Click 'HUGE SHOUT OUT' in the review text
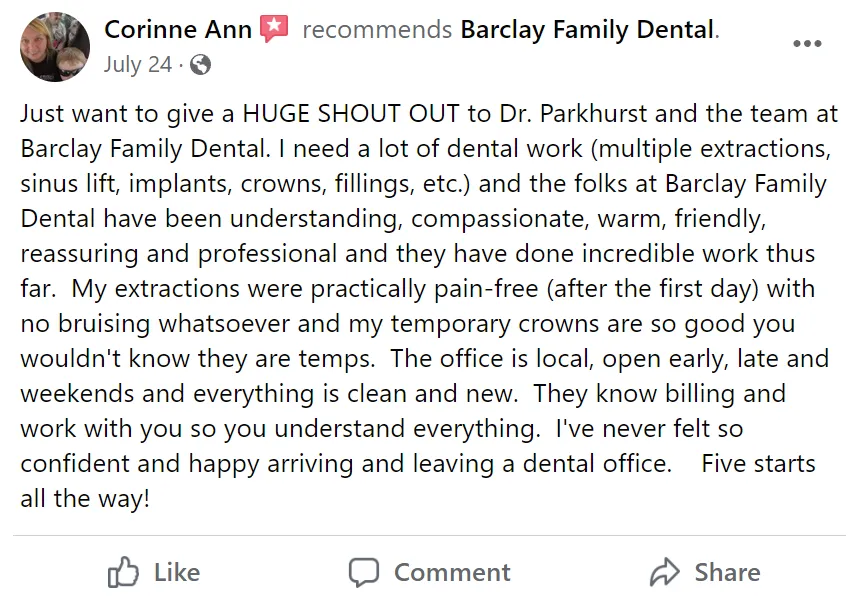This screenshot has height=613, width=861. click(351, 114)
